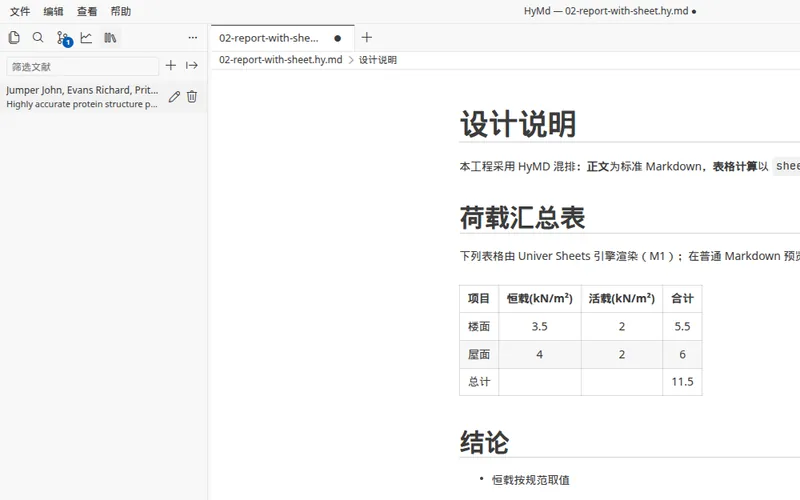Image resolution: width=800 pixels, height=500 pixels.
Task: Click cell value 3.5
Action: (x=540, y=327)
